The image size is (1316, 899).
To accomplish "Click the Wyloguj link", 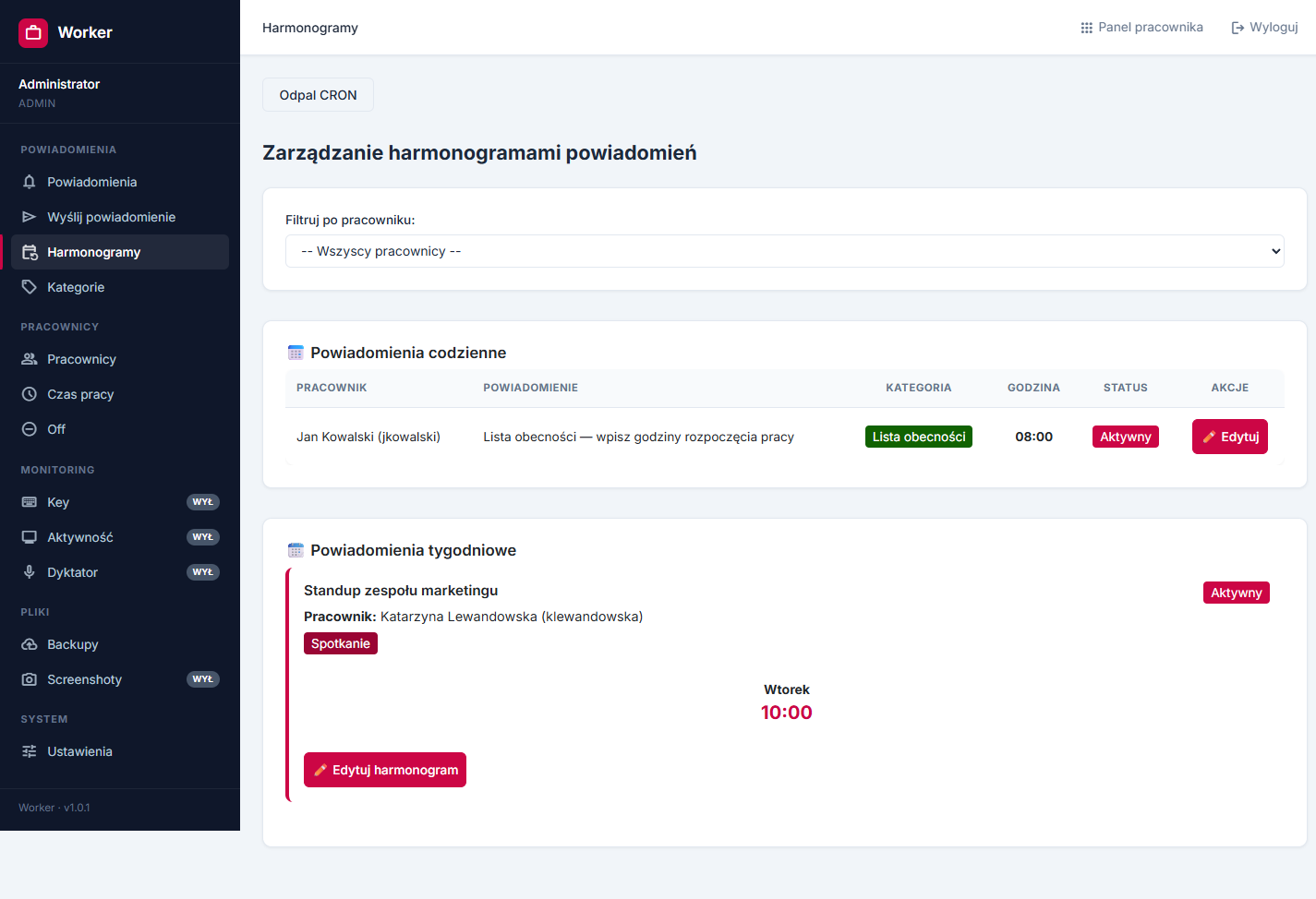I will [x=1264, y=28].
